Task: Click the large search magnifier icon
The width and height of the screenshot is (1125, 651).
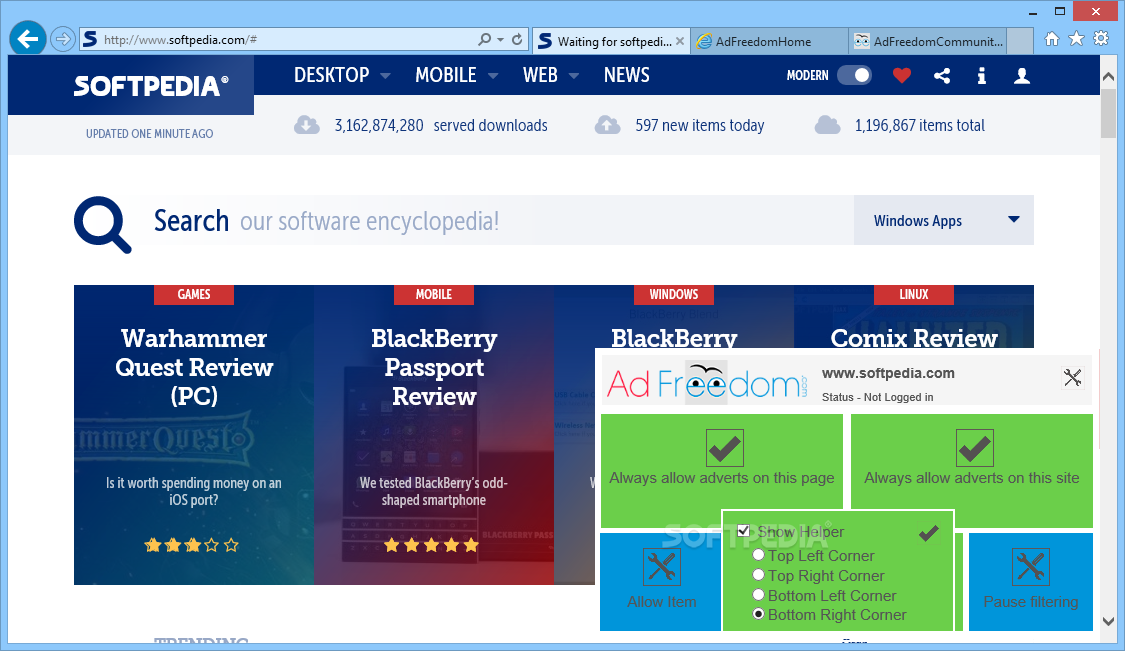Action: (x=103, y=224)
